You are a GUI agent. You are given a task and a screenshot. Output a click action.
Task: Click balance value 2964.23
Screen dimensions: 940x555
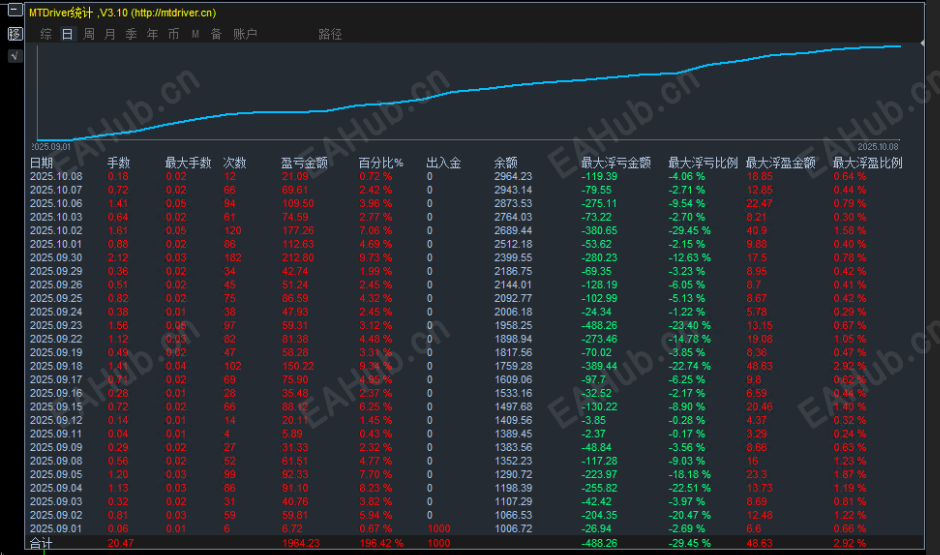(x=513, y=176)
